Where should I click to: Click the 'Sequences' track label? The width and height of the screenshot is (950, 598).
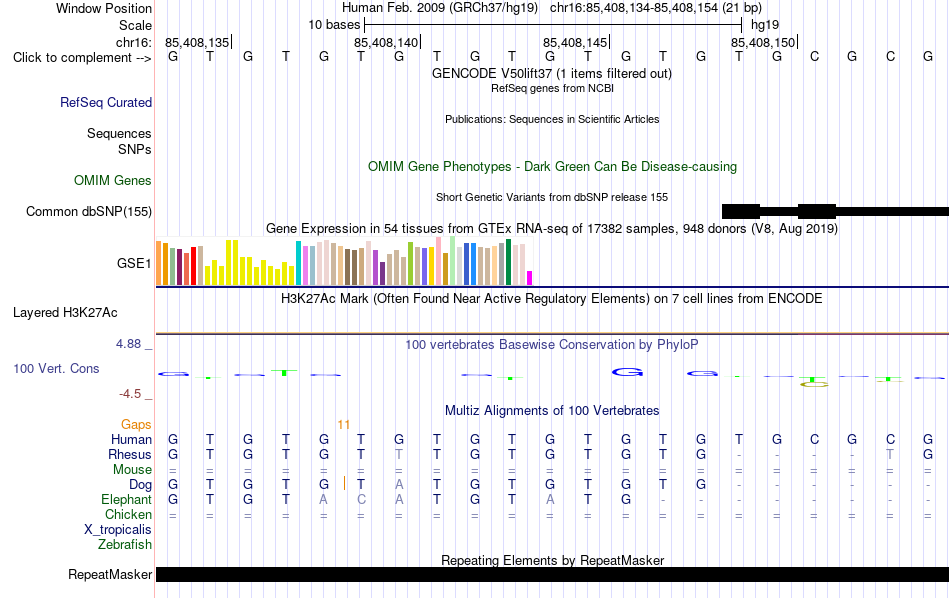coord(119,133)
